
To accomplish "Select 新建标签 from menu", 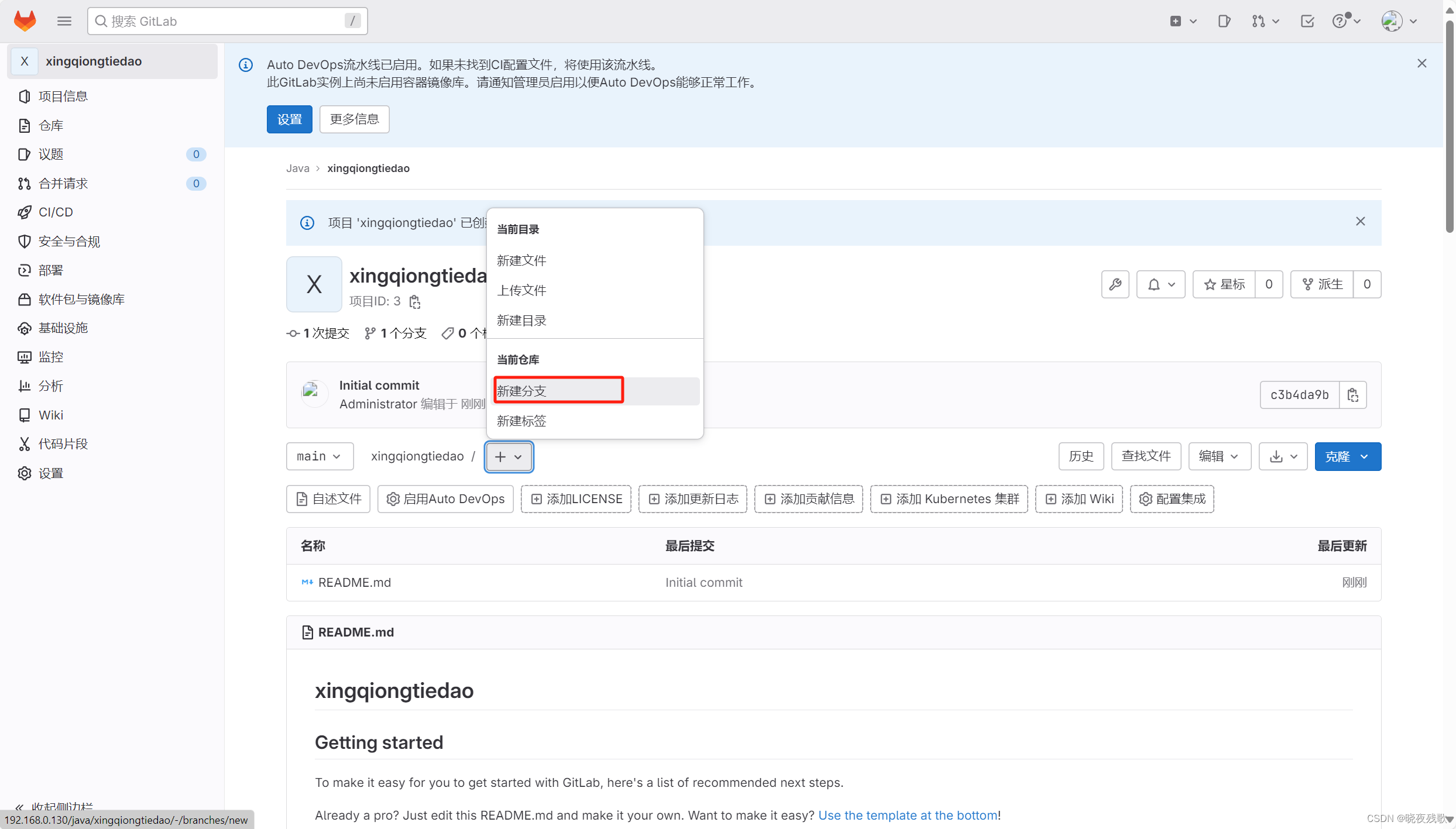I will [595, 421].
